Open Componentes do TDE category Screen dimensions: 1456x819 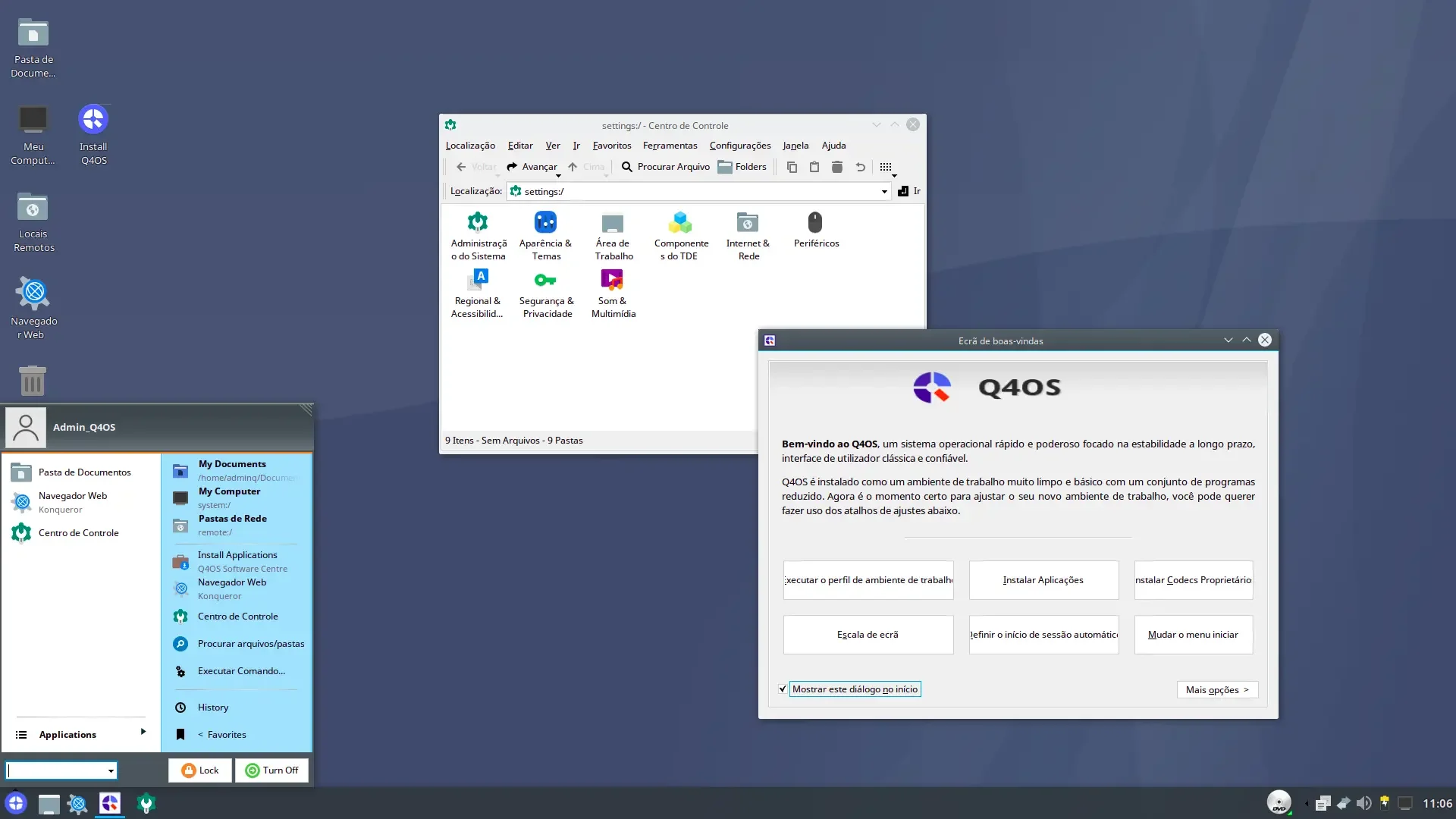click(681, 236)
